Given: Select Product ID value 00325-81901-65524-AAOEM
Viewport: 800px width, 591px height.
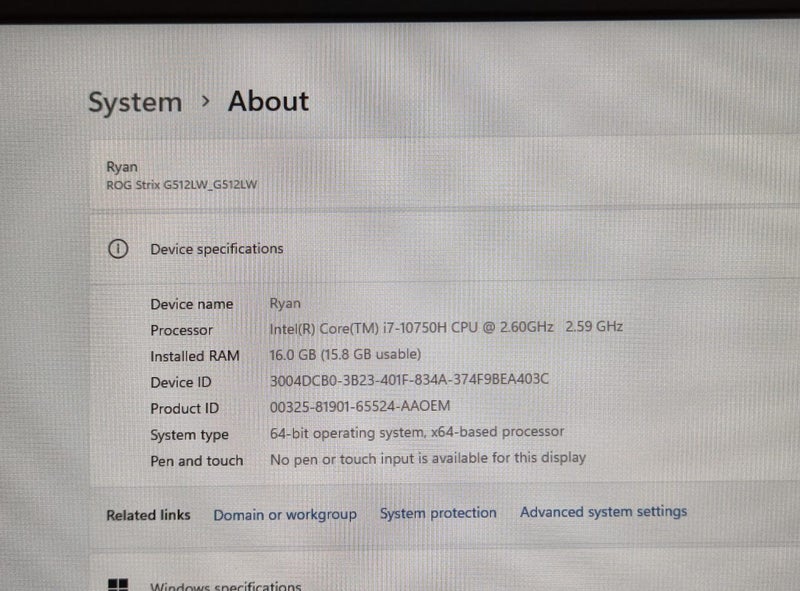Looking at the screenshot, I should point(360,406).
